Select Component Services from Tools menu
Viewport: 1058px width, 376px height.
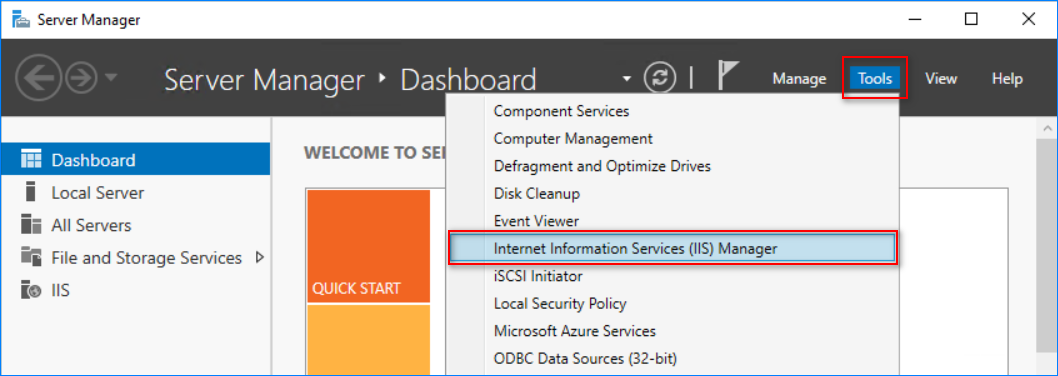coord(672,111)
